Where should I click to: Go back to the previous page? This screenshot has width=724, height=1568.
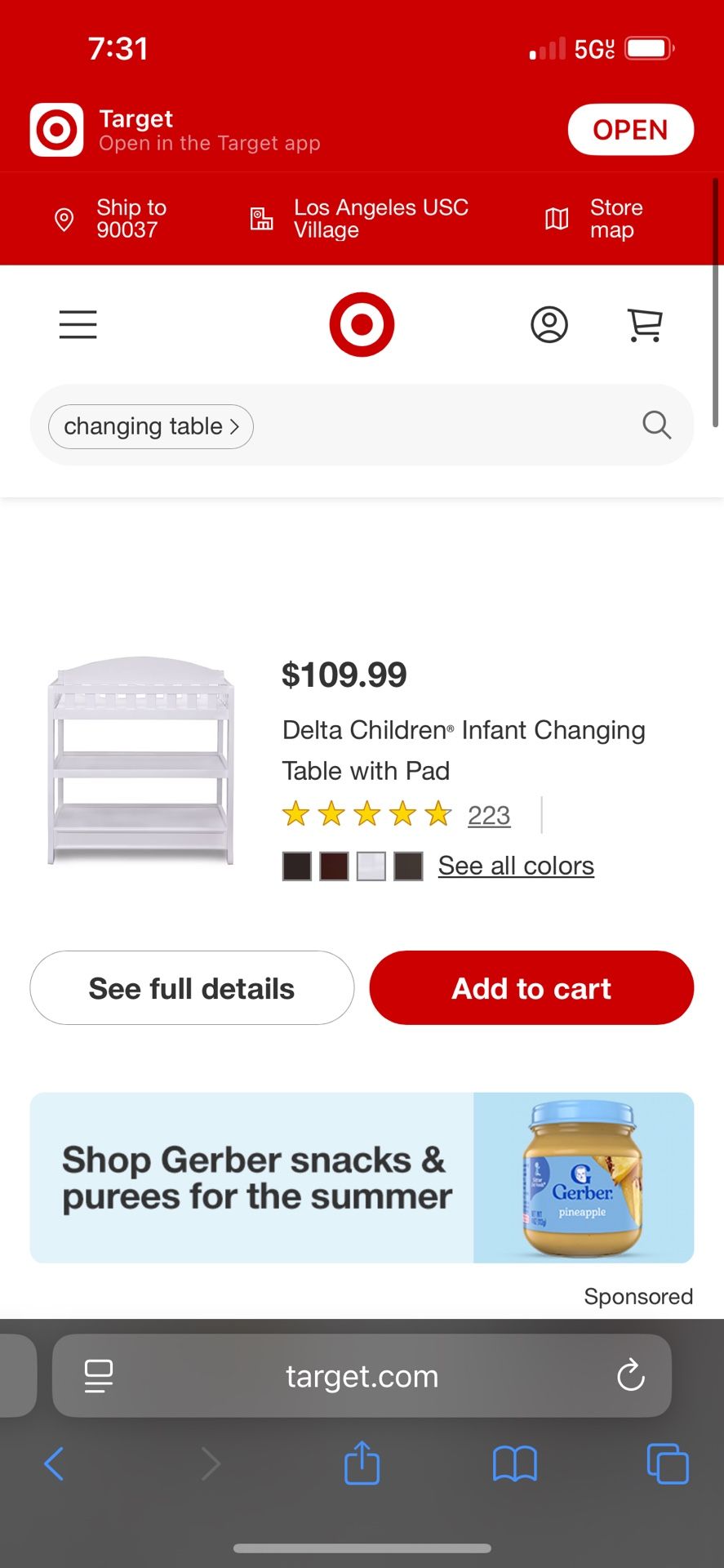click(x=54, y=1463)
